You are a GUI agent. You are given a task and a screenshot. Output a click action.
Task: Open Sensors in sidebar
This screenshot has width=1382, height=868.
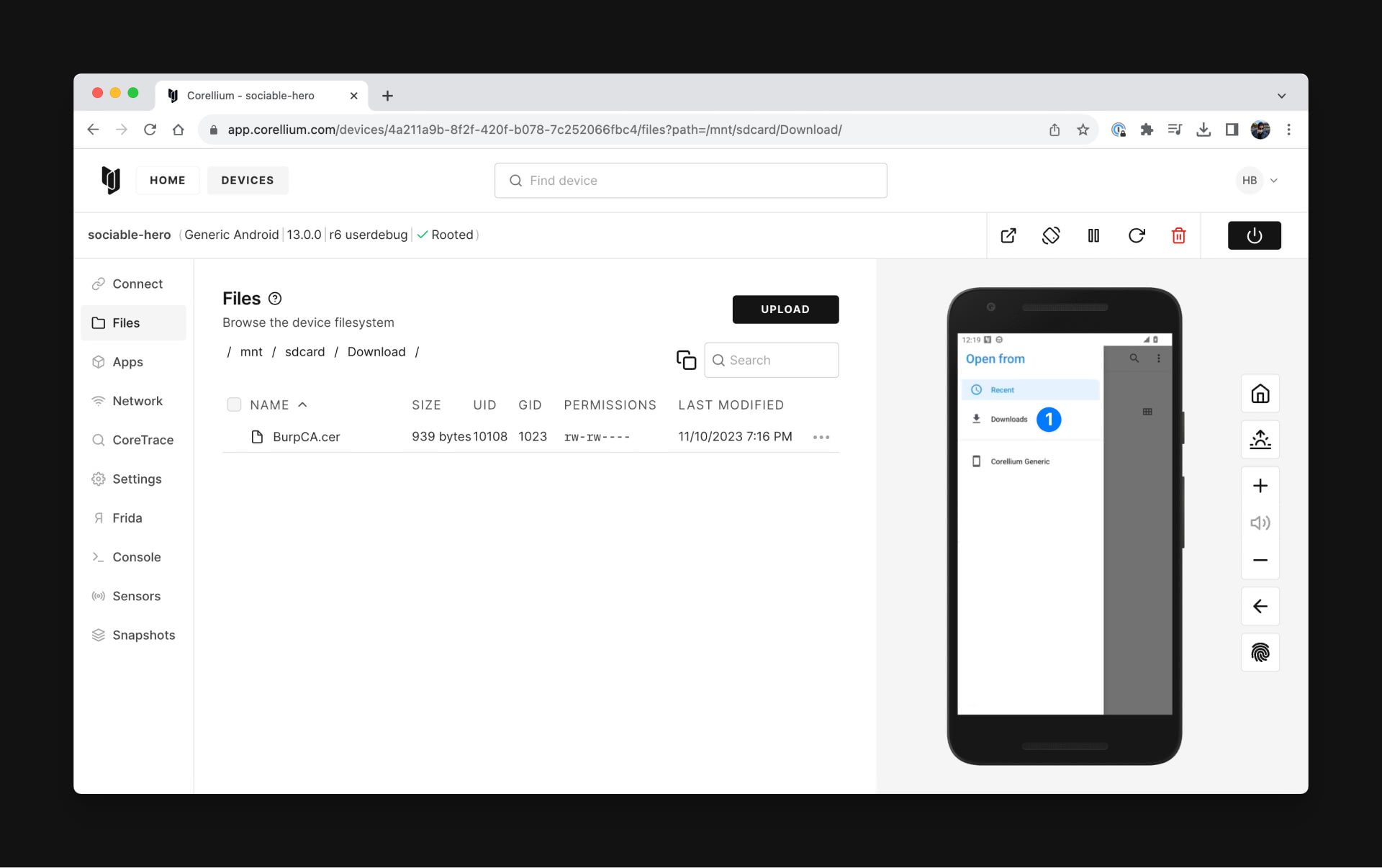(x=134, y=596)
